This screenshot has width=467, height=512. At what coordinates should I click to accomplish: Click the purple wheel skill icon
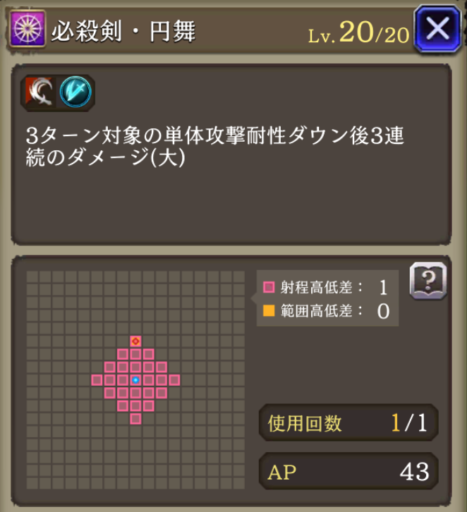[x=28, y=29]
